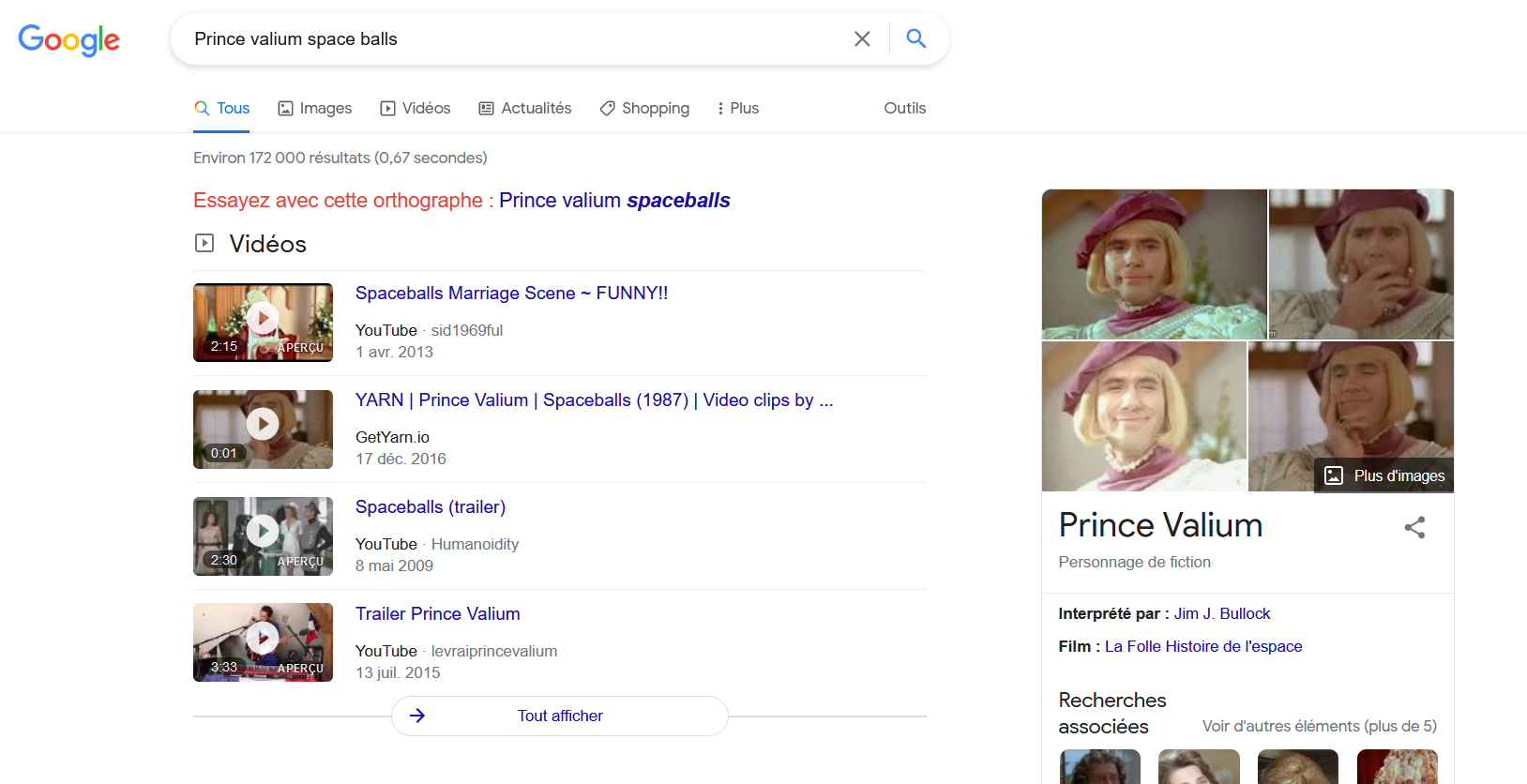Click into the search input field

(x=516, y=38)
